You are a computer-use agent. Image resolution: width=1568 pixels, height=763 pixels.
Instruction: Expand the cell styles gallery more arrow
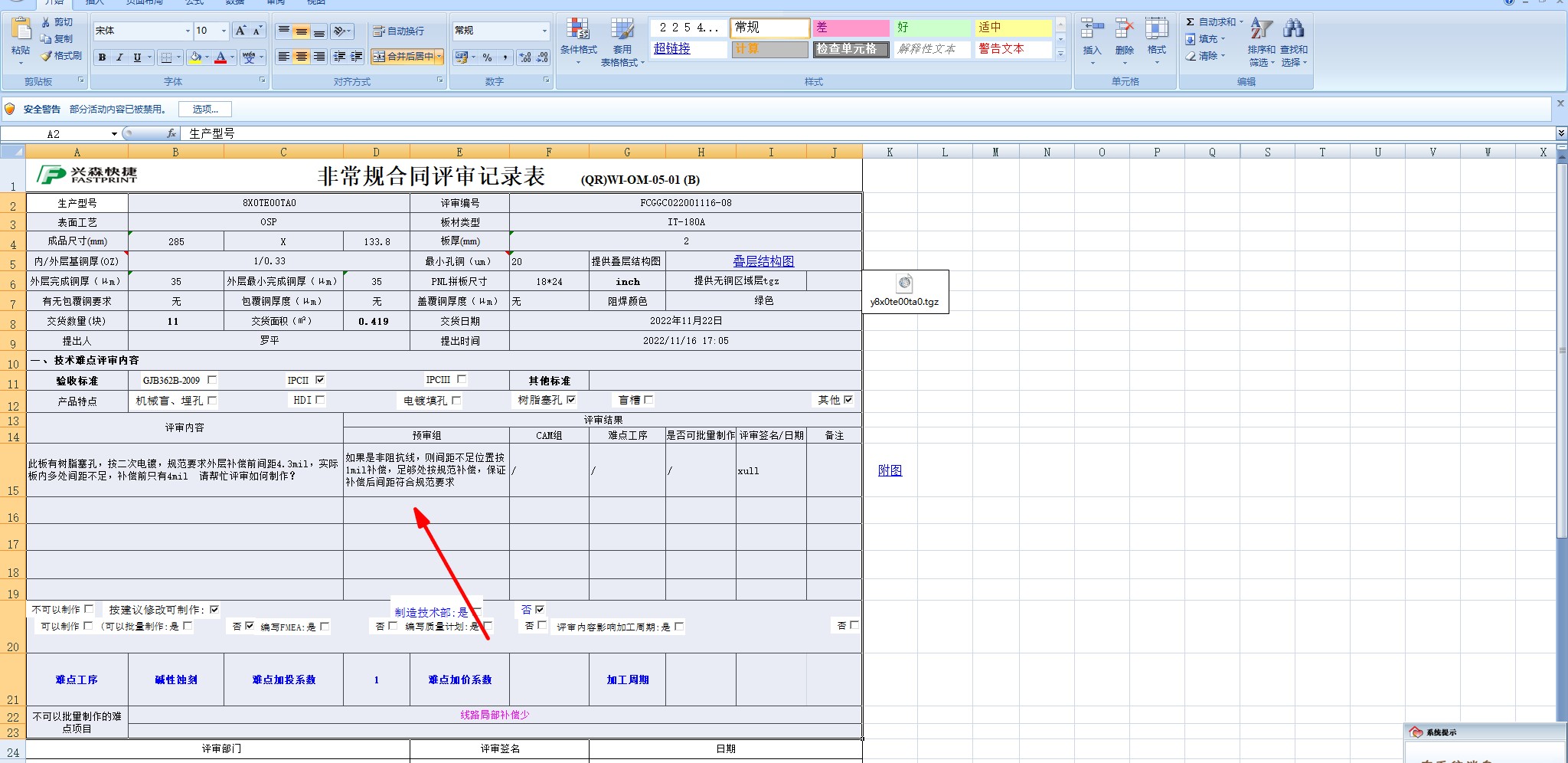[x=1060, y=54]
